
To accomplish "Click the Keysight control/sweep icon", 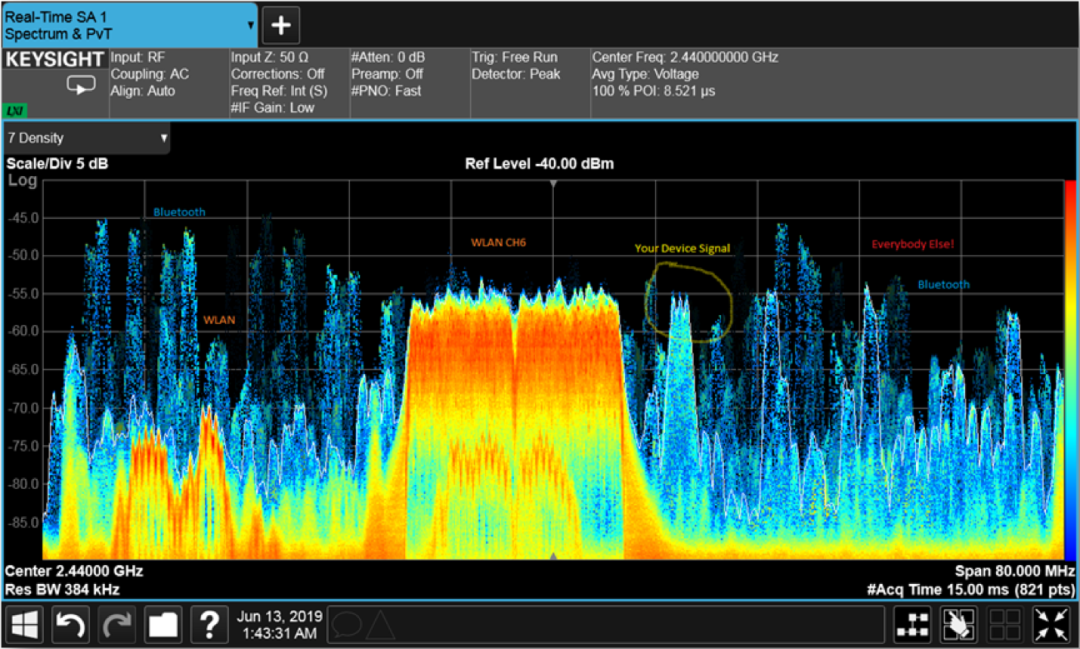I will tap(80, 85).
